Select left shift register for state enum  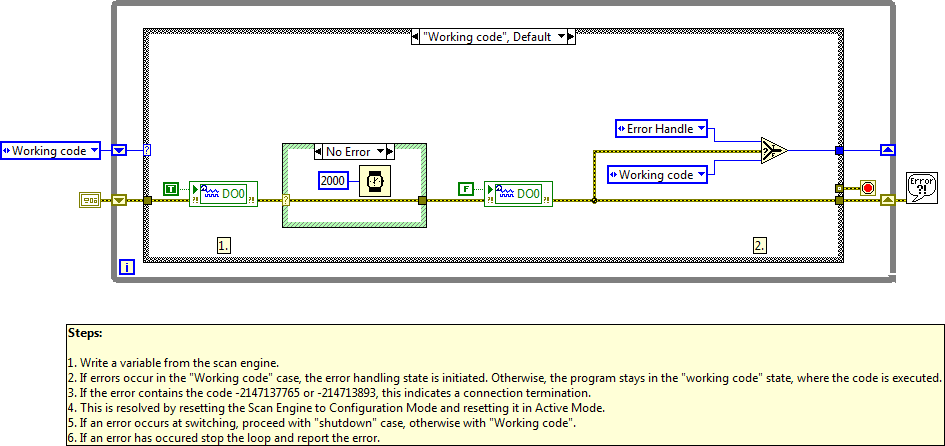119,150
